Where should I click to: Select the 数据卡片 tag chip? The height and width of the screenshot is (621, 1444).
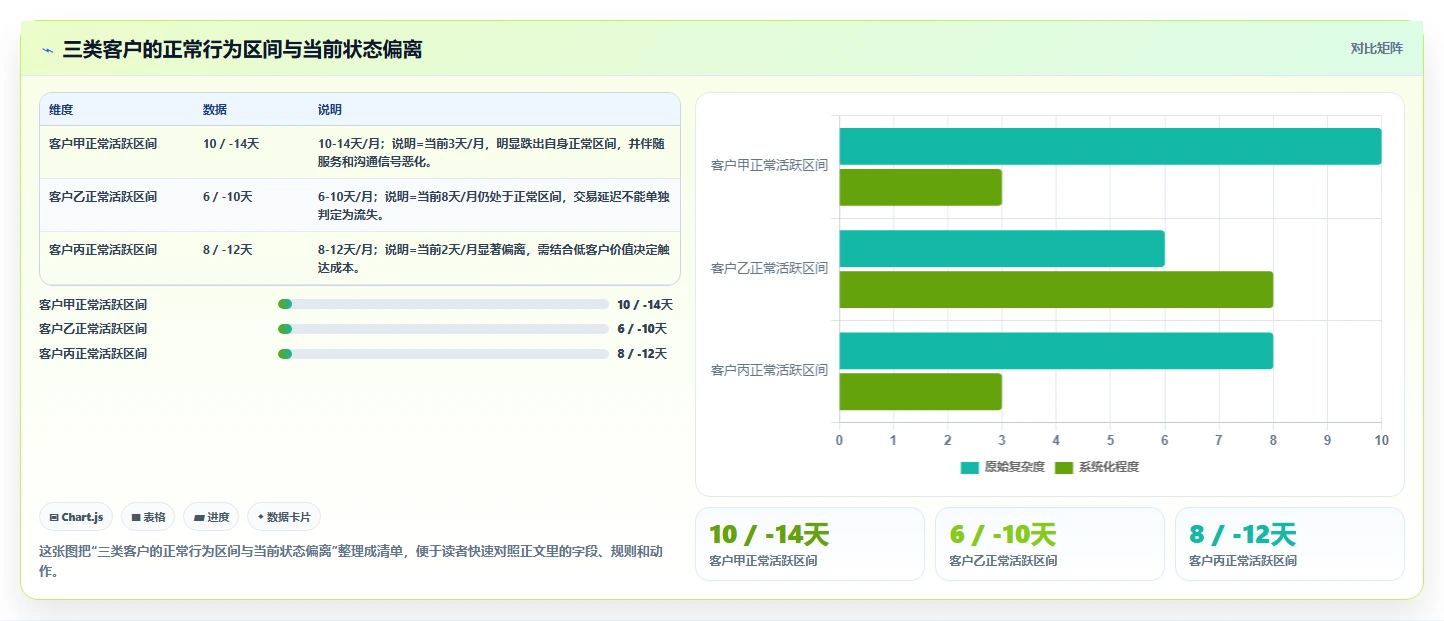[x=284, y=517]
